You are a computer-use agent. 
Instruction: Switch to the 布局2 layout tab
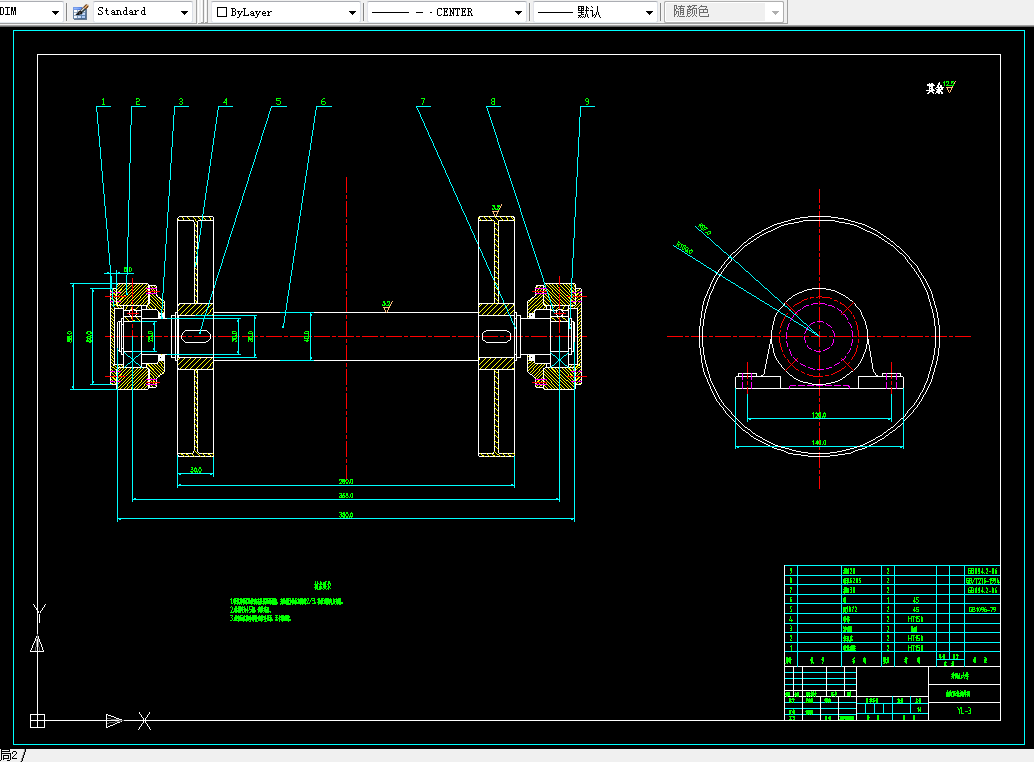point(10,755)
